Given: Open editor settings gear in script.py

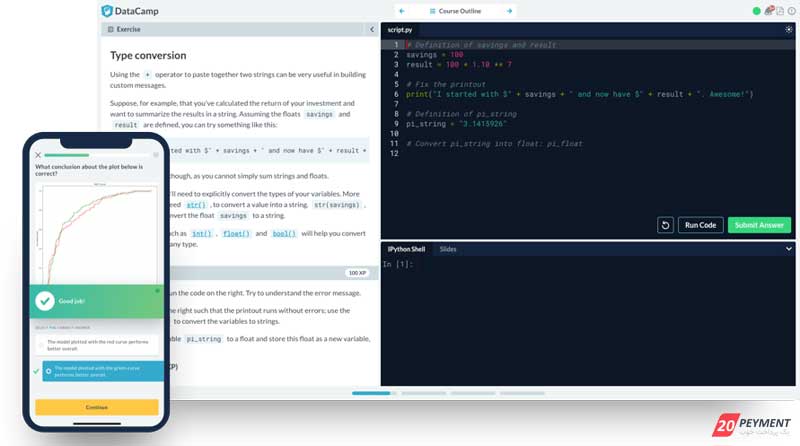Looking at the screenshot, I should pos(789,30).
